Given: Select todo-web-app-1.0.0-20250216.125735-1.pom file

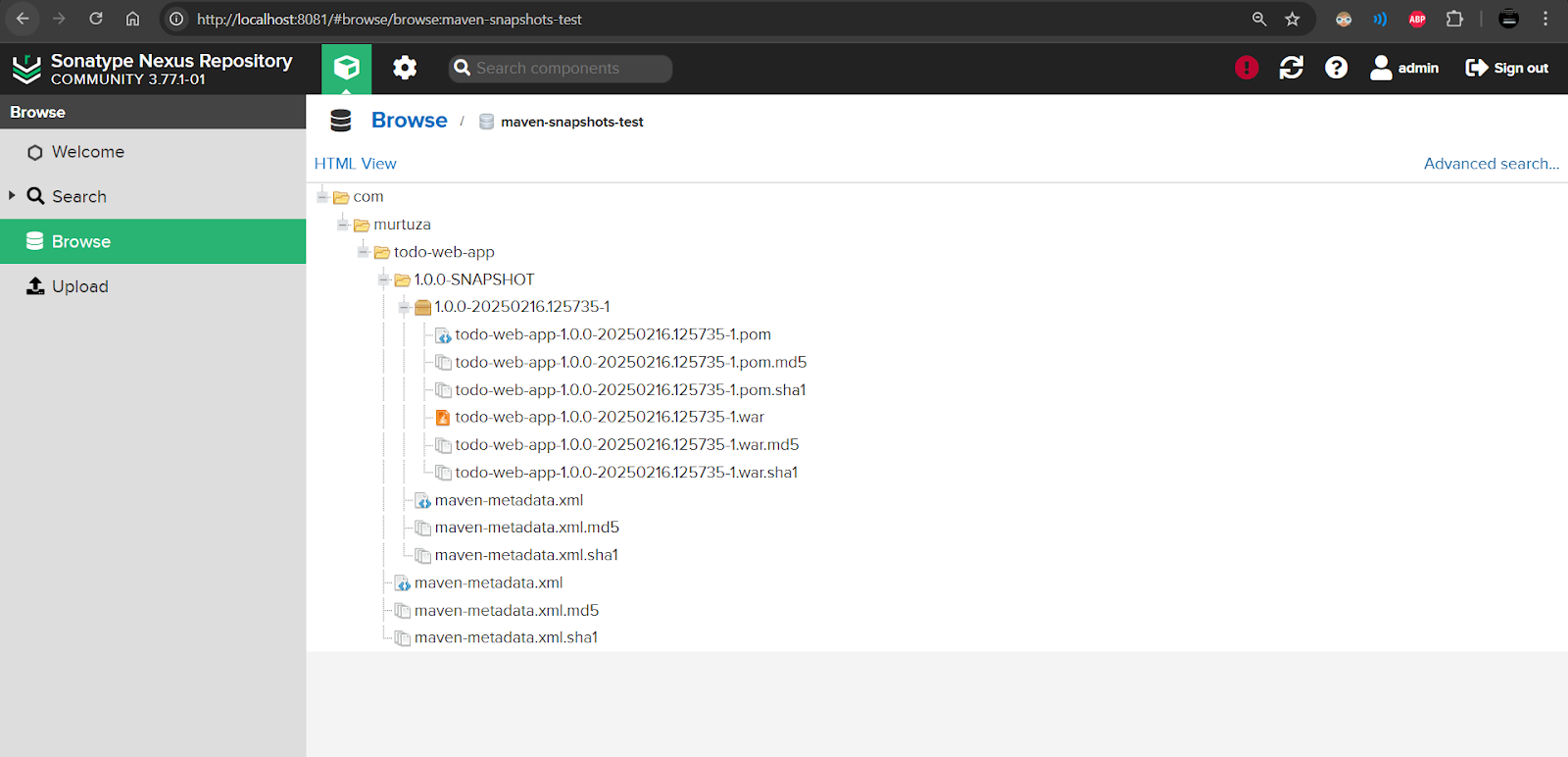Looking at the screenshot, I should coord(612,334).
